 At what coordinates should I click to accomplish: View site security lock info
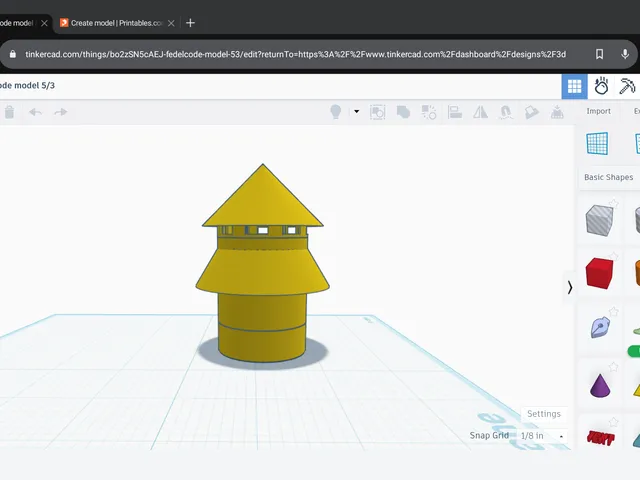coord(13,54)
